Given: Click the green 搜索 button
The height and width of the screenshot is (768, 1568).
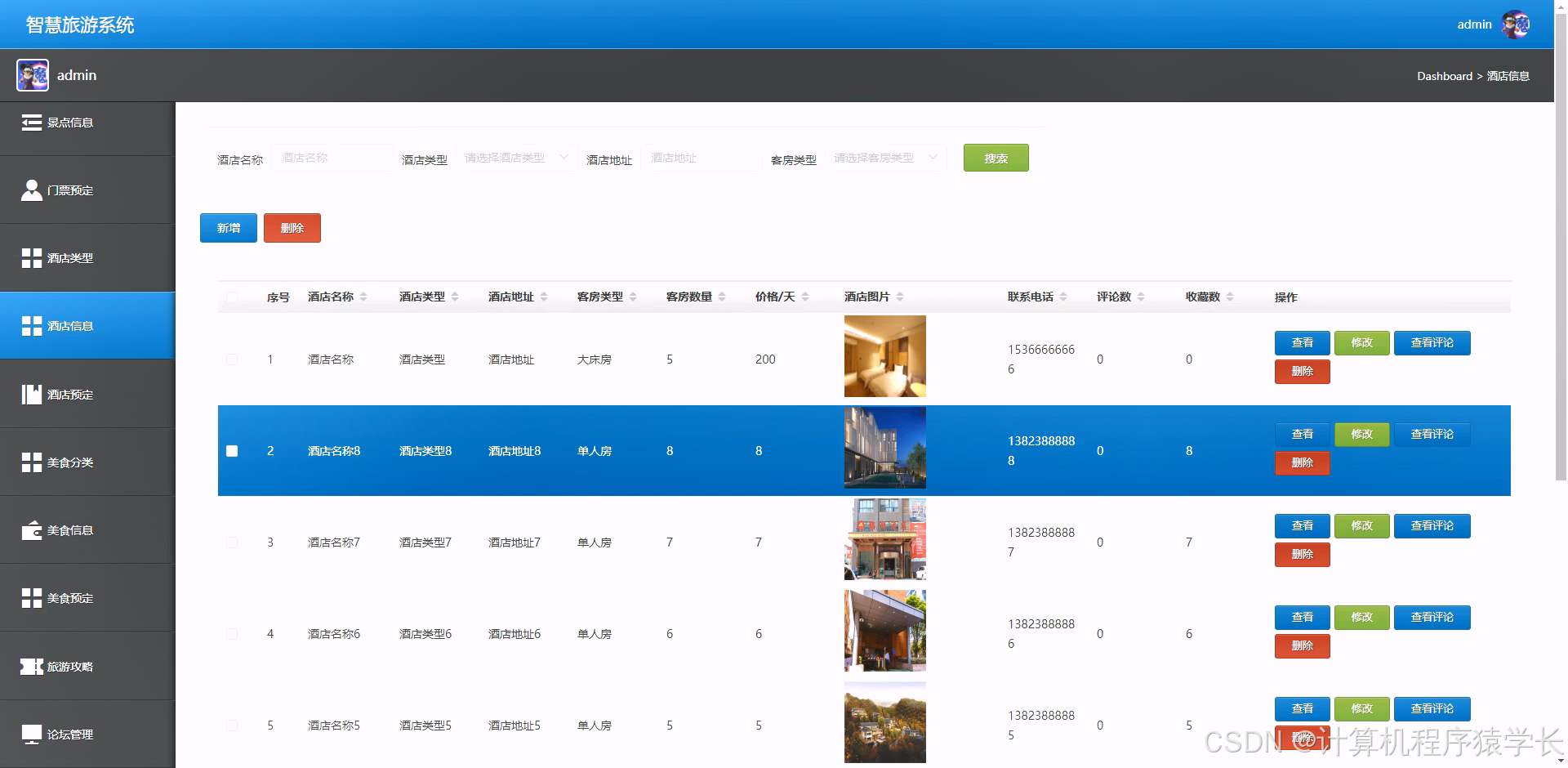Looking at the screenshot, I should tap(996, 158).
